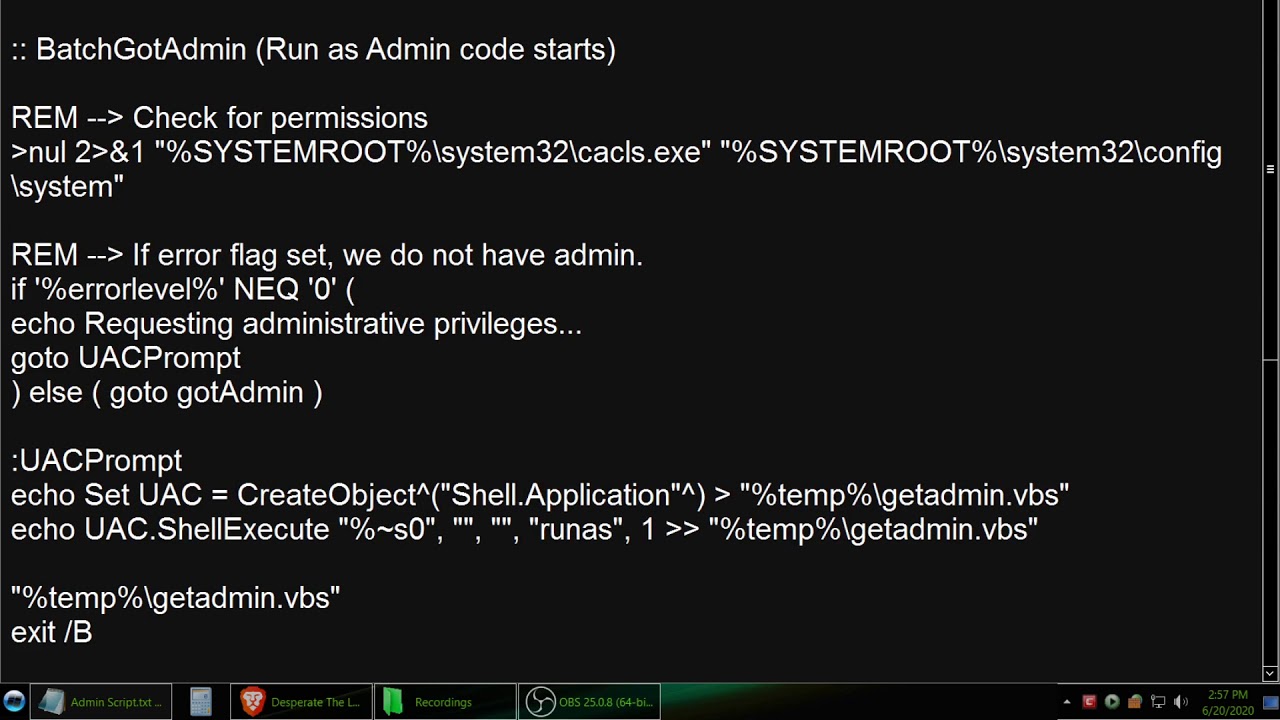This screenshot has width=1280, height=720.
Task: Click on the ':UACPrompt' label line
Action: (x=97, y=461)
